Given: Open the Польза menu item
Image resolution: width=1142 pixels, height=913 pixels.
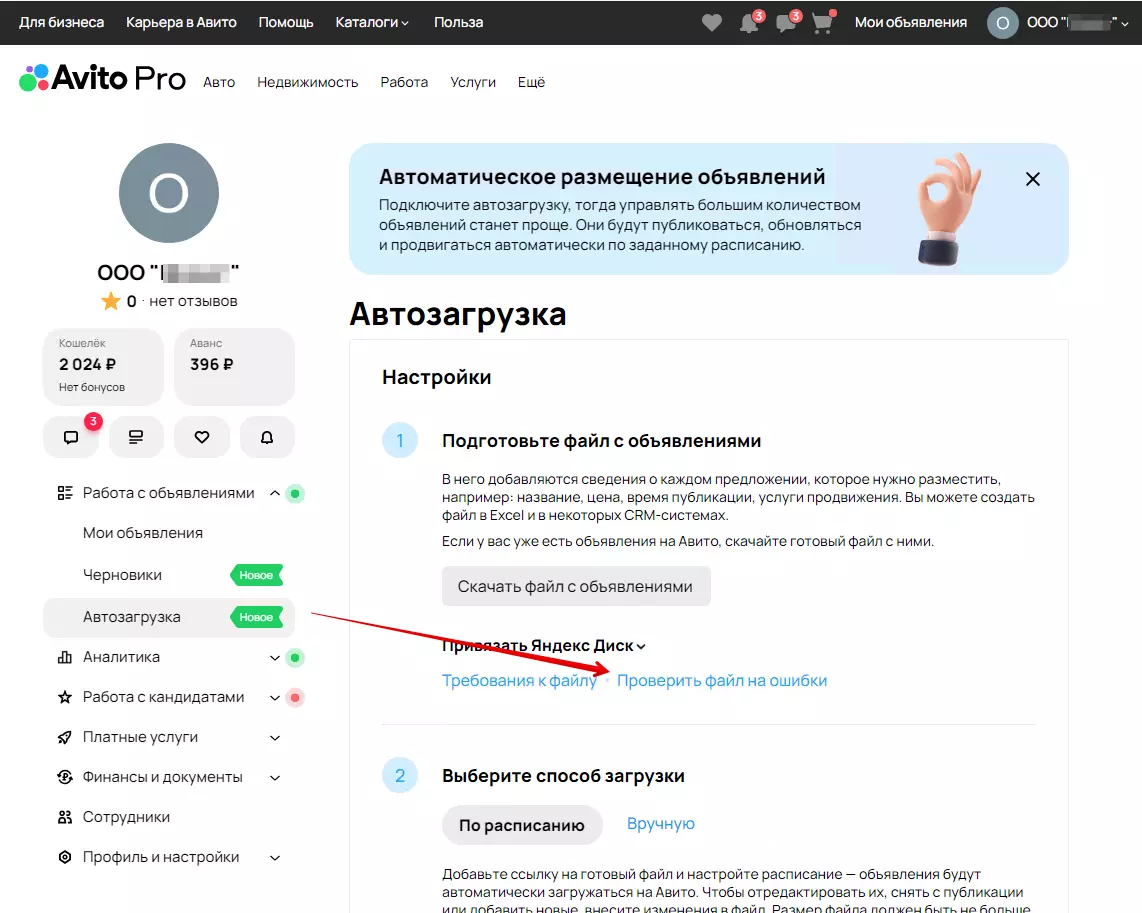Looking at the screenshot, I should pyautogui.click(x=459, y=23).
